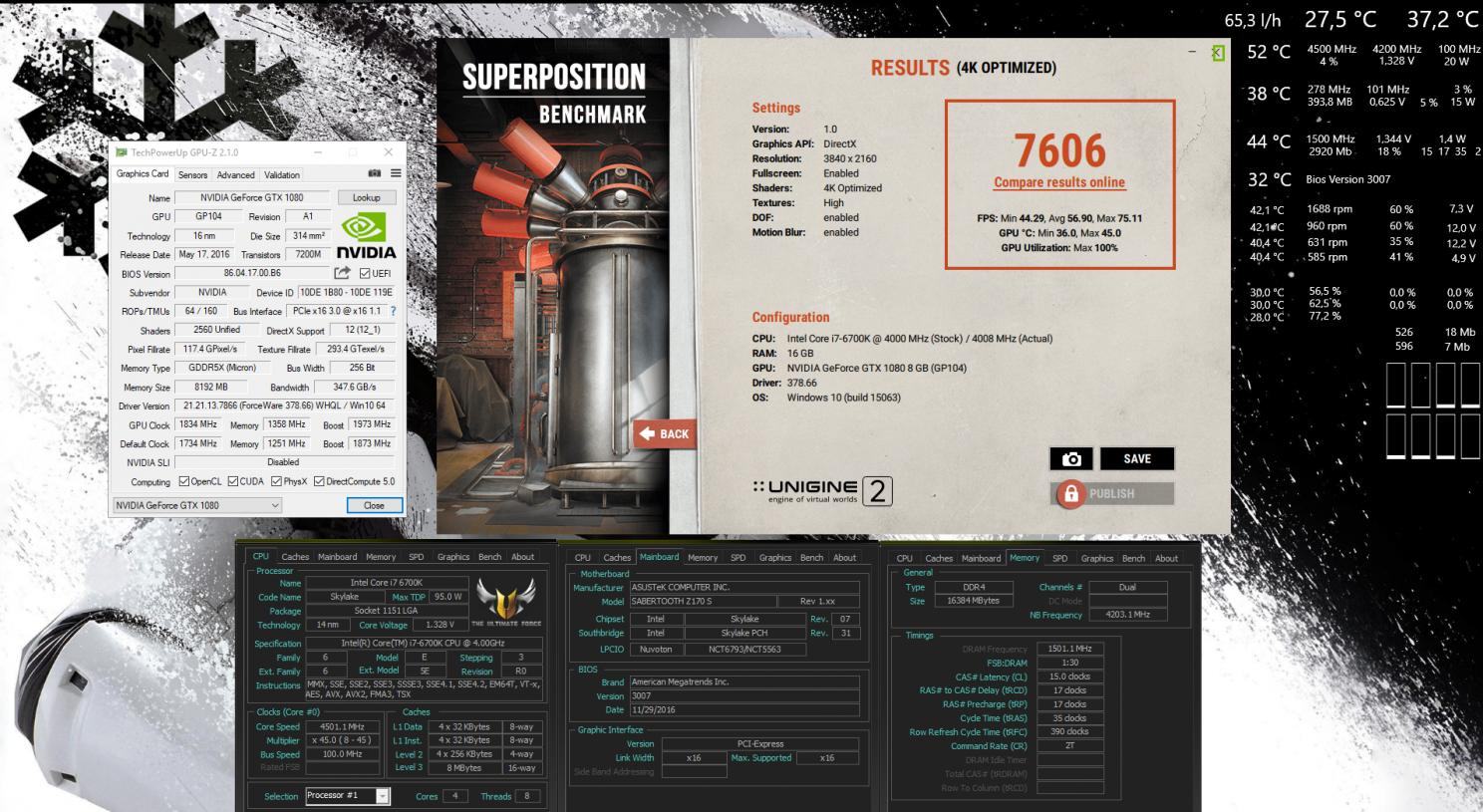Click the Close button in GPU-Z
Screen dimensions: 1483x812
pyautogui.click(x=374, y=505)
